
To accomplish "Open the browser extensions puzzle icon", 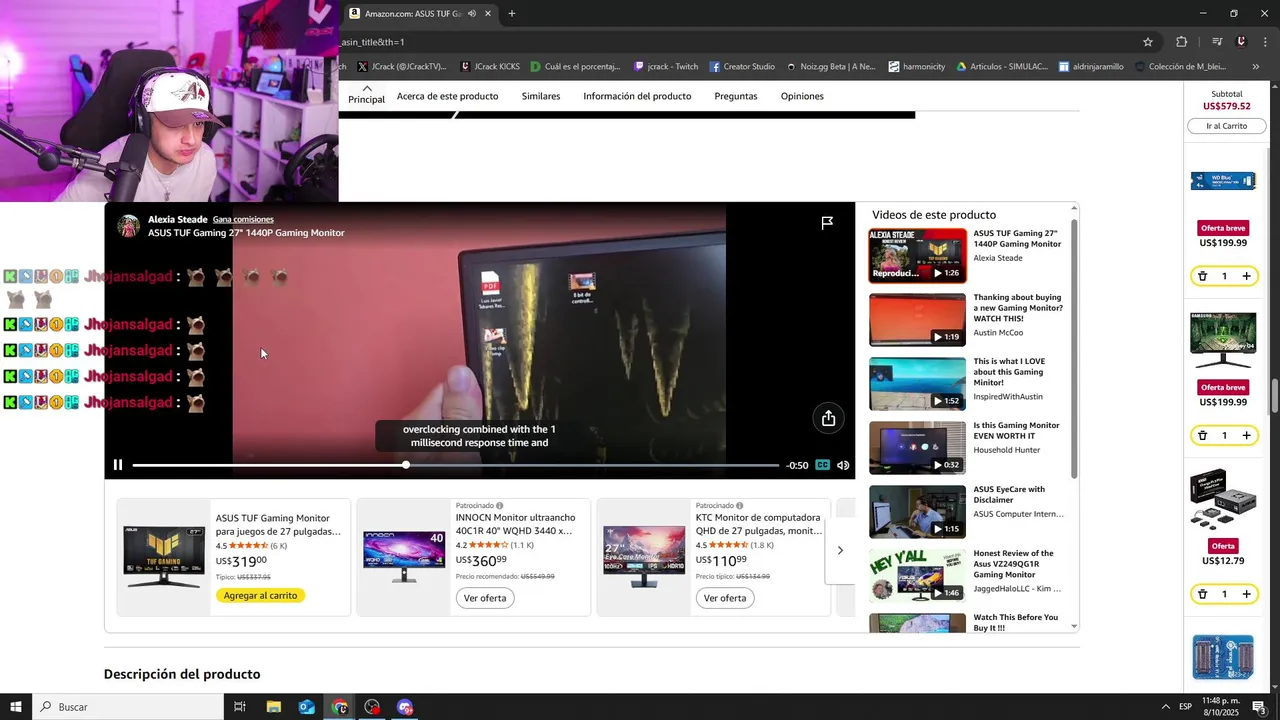I will tap(1182, 42).
